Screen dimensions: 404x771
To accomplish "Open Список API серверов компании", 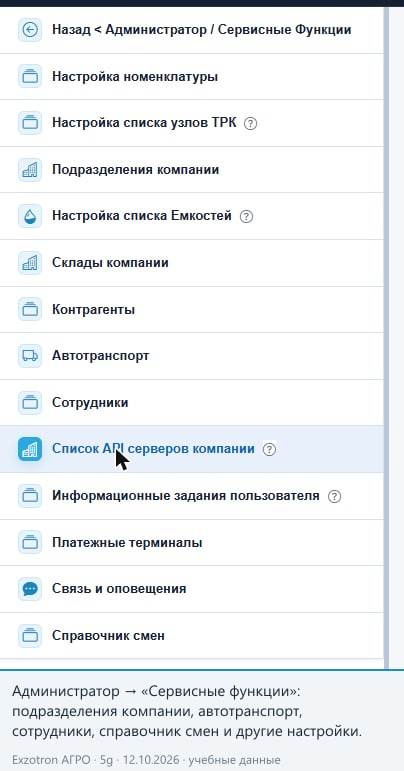I will (192, 449).
